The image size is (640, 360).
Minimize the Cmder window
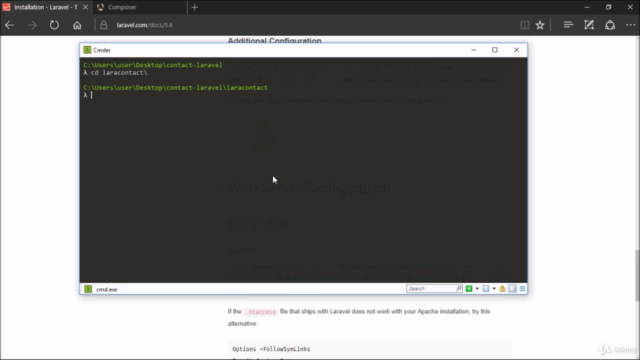(473, 50)
